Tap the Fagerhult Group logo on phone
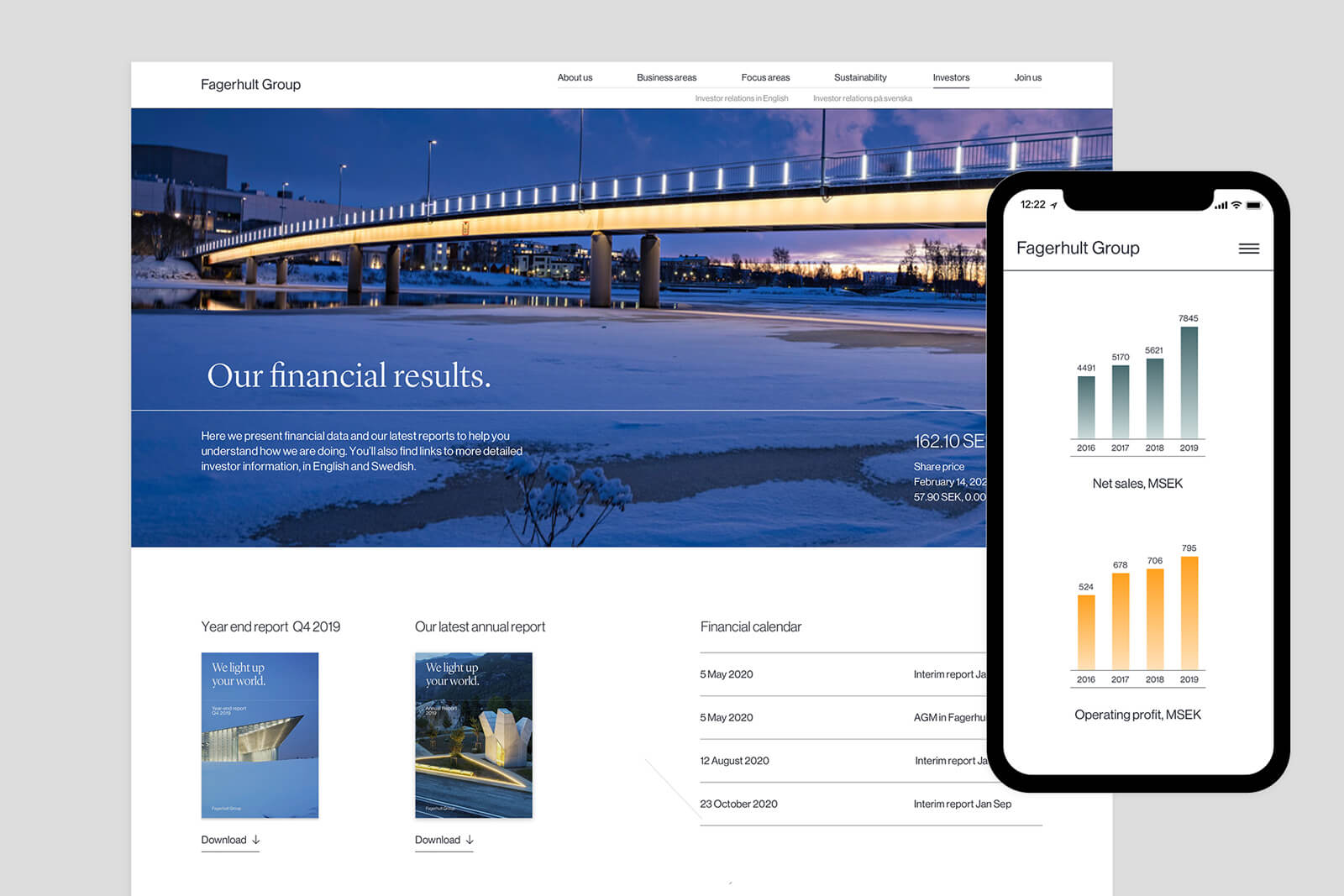The height and width of the screenshot is (896, 1344). click(1078, 248)
